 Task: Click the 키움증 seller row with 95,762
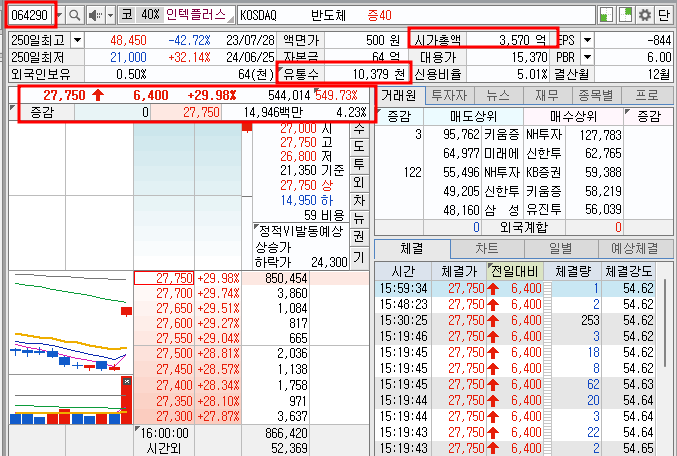coord(474,135)
